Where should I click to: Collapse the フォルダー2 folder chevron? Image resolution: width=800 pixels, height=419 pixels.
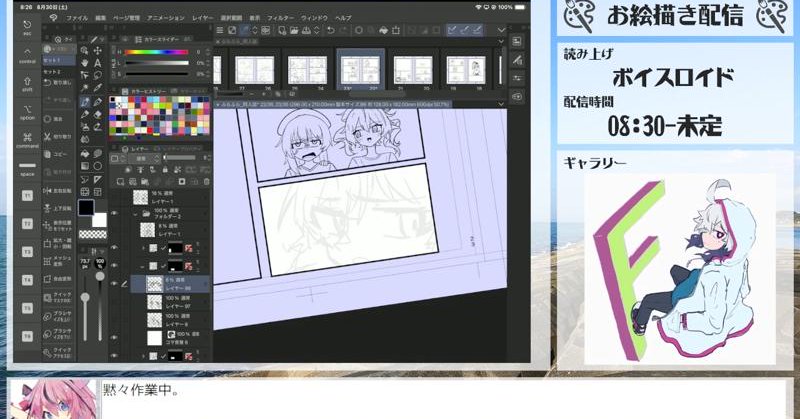136,214
